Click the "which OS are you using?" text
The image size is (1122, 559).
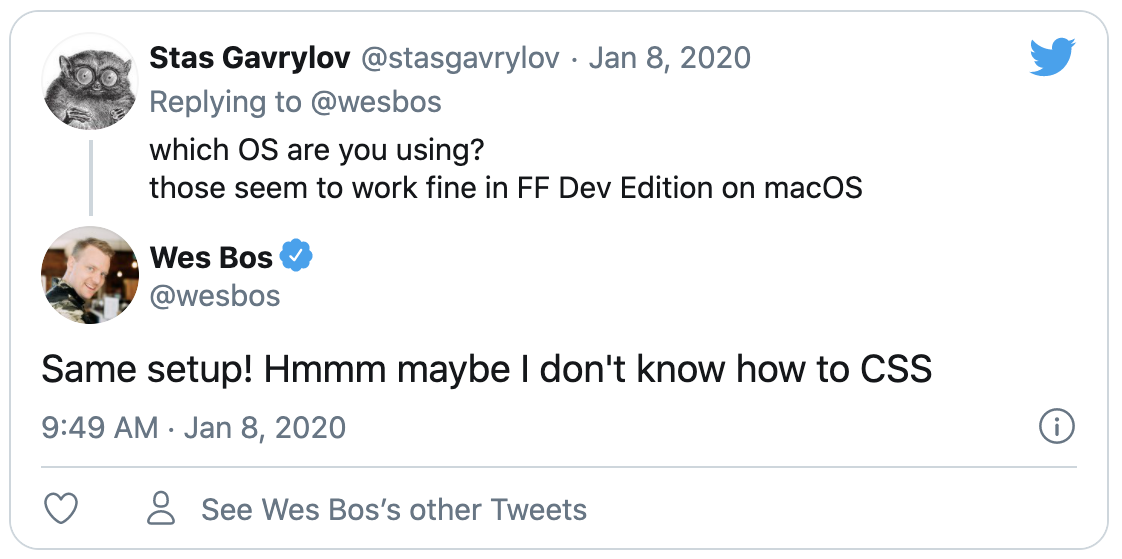(x=316, y=150)
